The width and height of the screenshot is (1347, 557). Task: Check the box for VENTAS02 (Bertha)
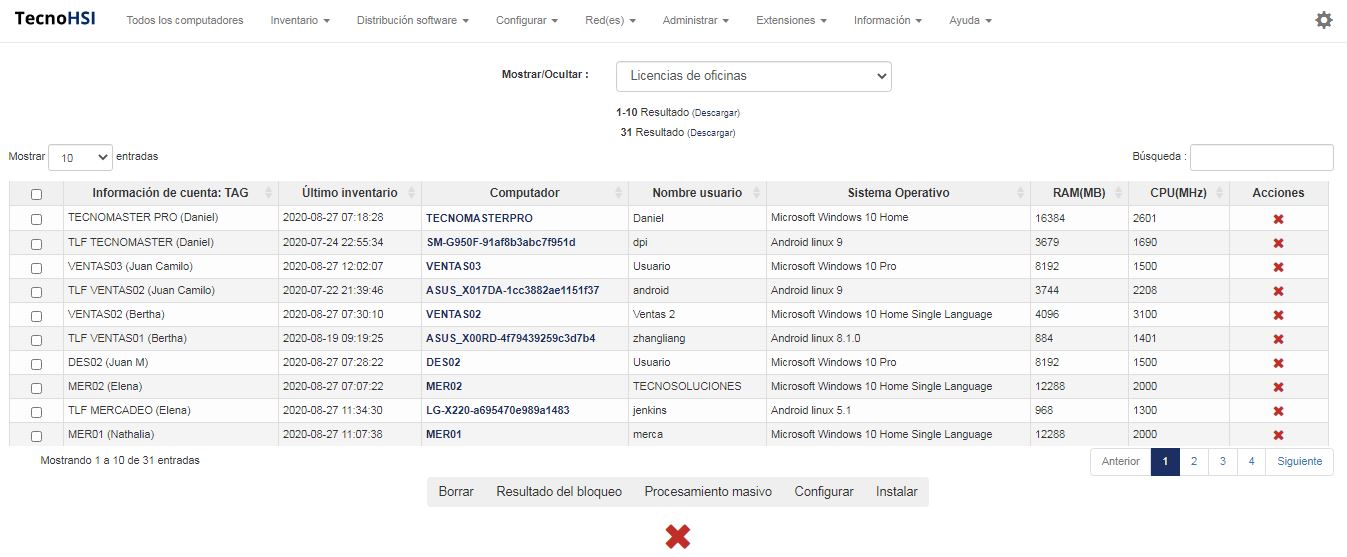point(37,315)
